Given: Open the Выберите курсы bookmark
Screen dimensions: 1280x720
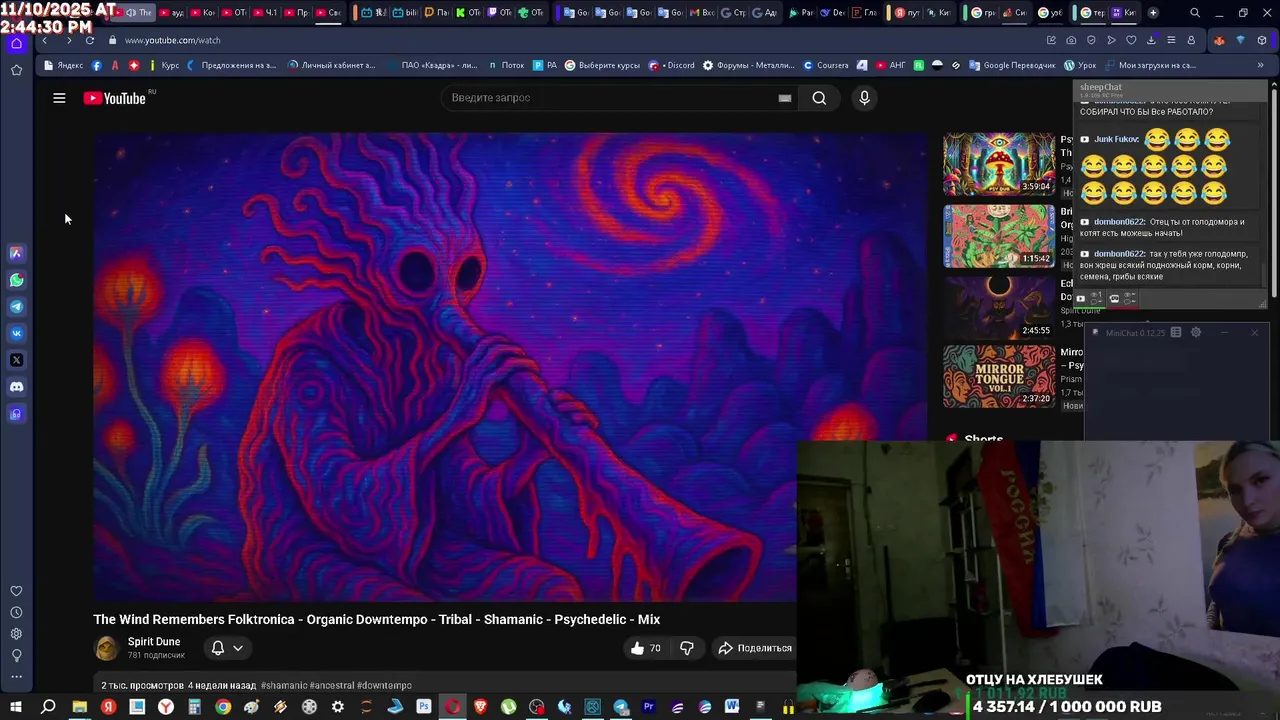Looking at the screenshot, I should [x=602, y=65].
